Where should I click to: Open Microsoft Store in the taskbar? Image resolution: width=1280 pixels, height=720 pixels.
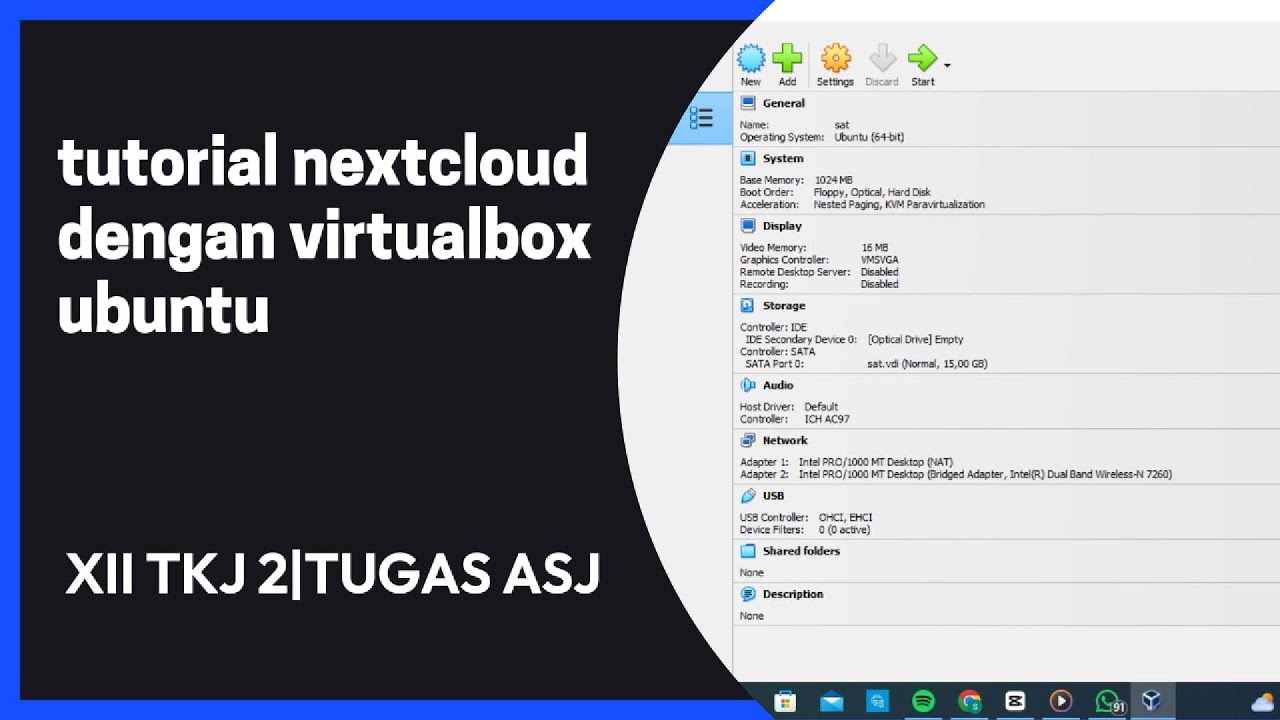(x=785, y=701)
